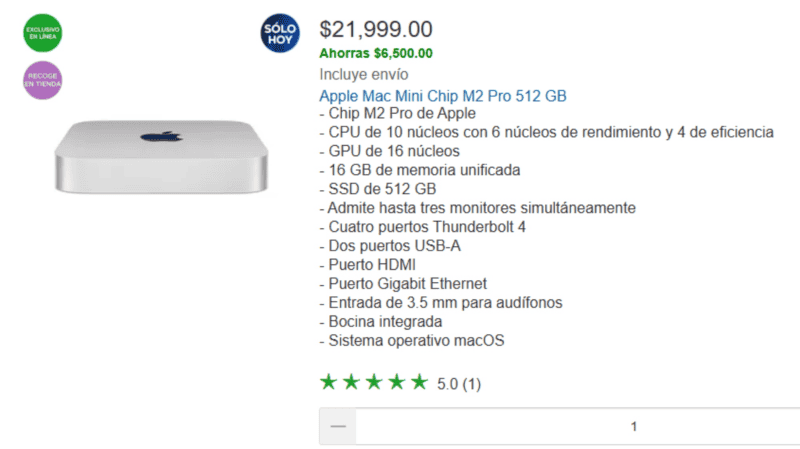Click the Sistema operativo macOS line

[412, 341]
